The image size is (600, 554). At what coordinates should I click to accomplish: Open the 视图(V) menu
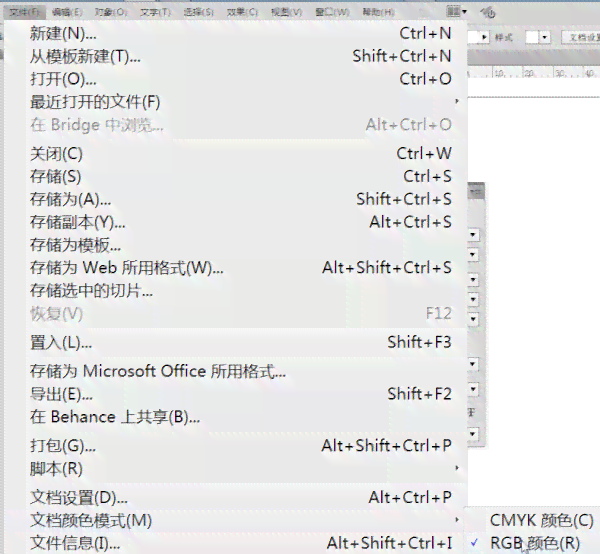coord(286,12)
